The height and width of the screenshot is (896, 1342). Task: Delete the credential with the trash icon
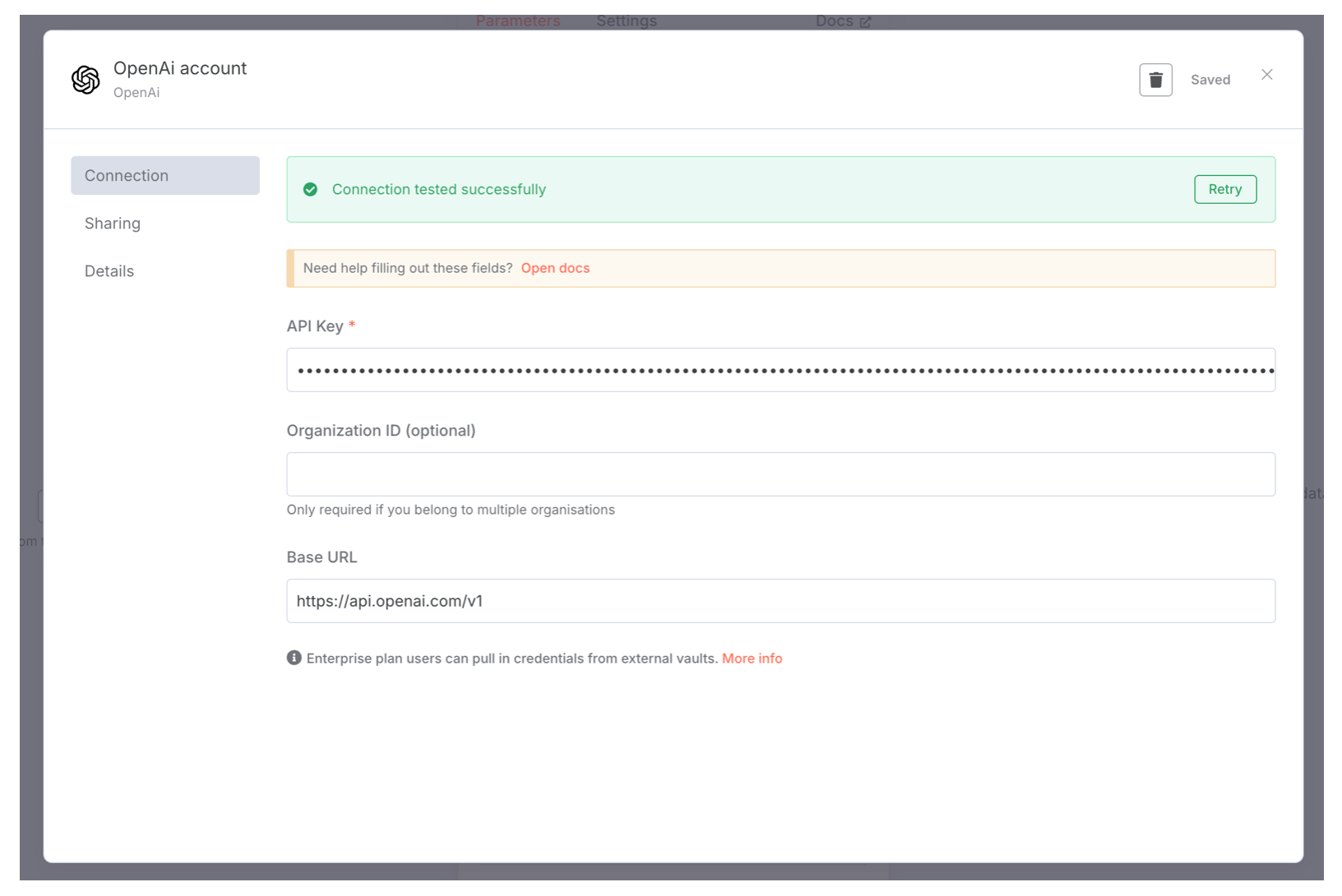click(1155, 80)
